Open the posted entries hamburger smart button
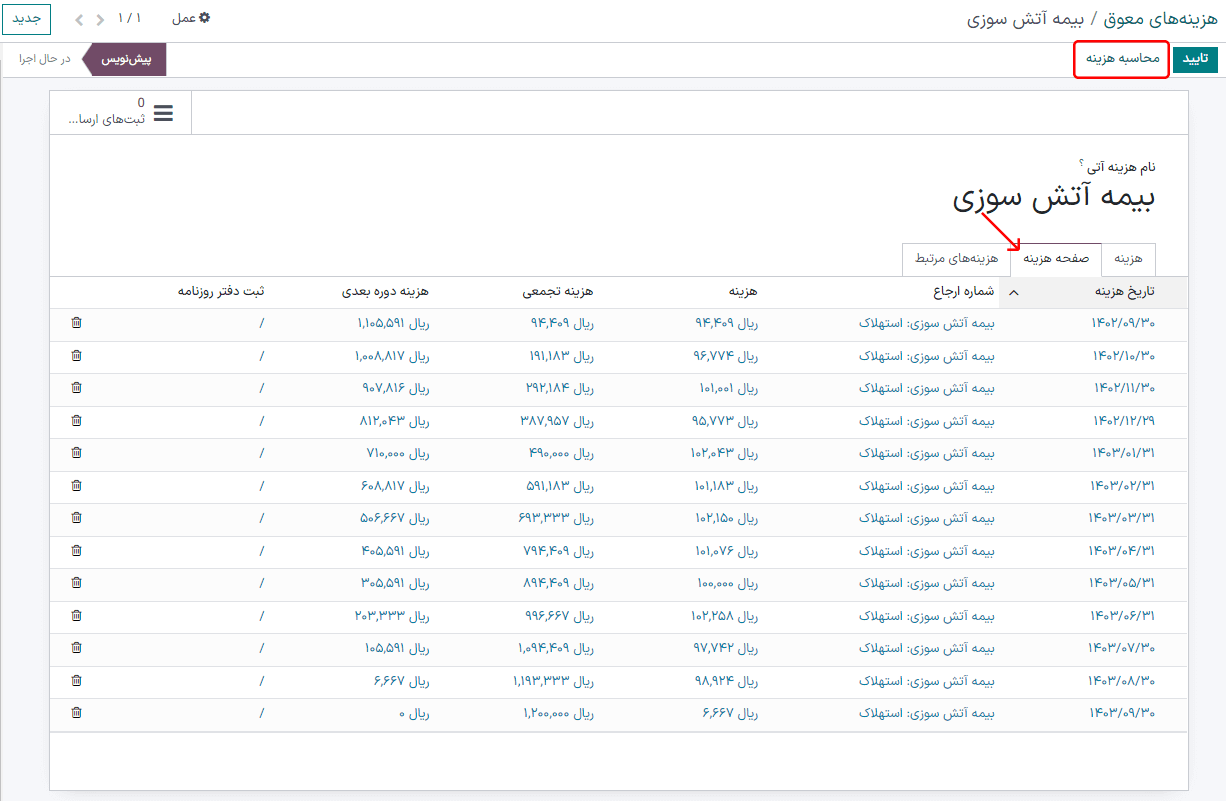Viewport: 1226px width, 801px height. click(x=120, y=112)
